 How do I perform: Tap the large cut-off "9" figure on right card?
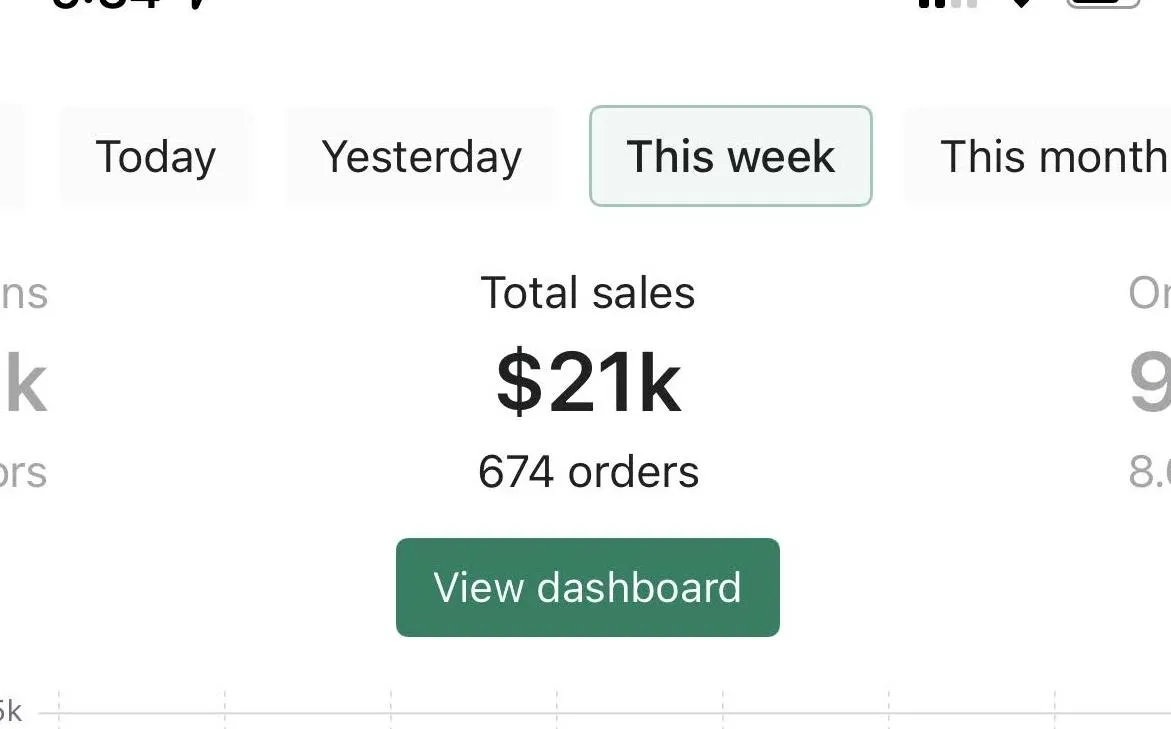tap(1150, 383)
